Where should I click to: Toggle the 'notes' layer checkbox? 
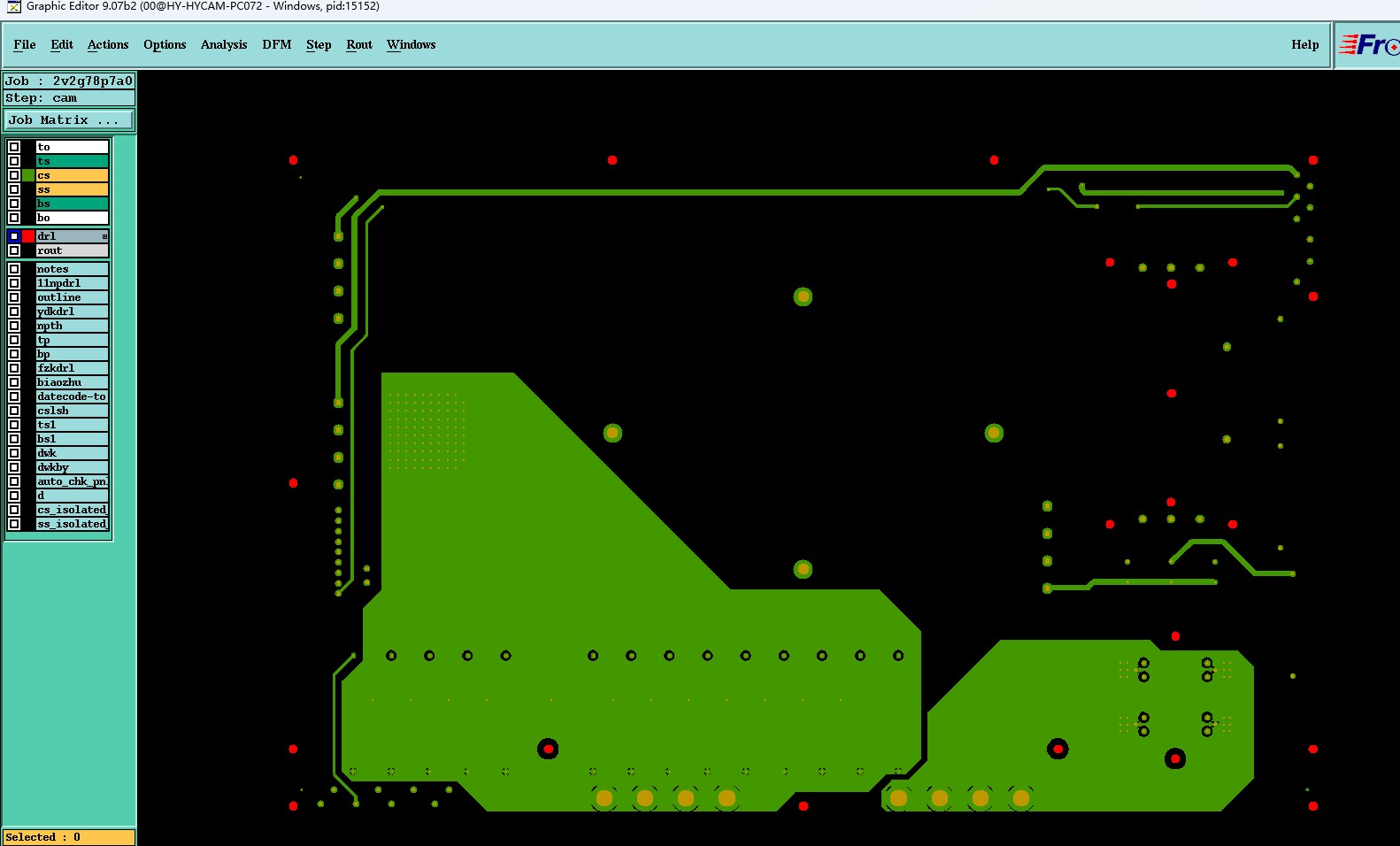(x=14, y=269)
